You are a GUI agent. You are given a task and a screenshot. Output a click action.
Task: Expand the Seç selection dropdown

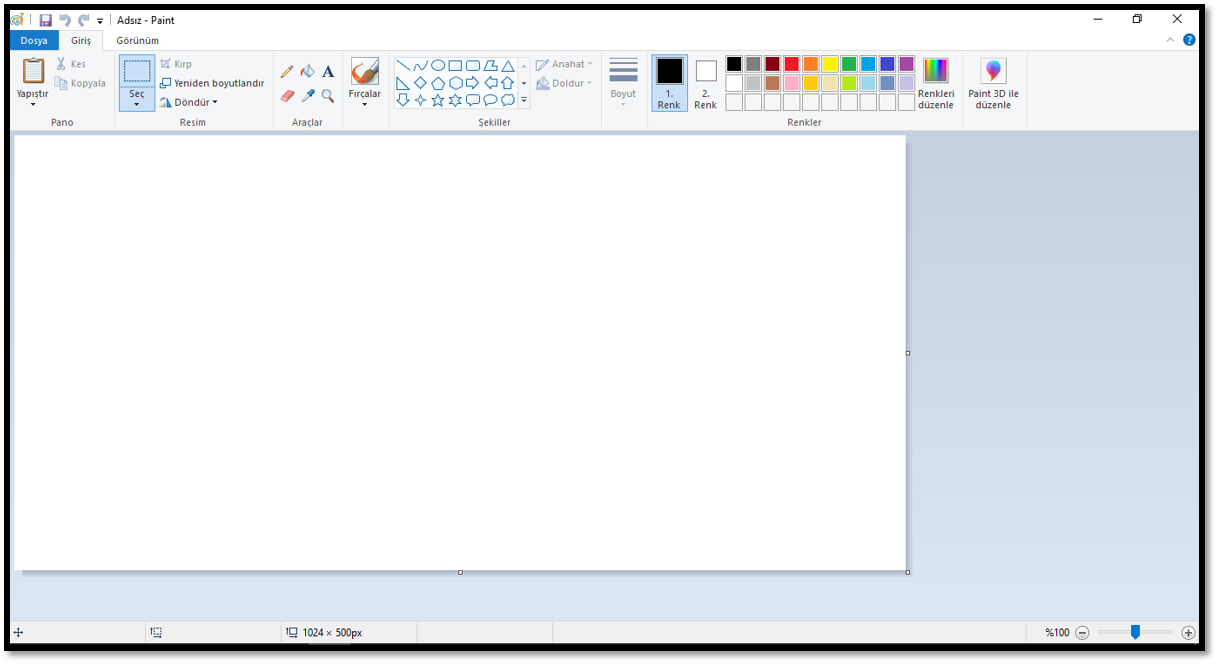click(x=137, y=101)
